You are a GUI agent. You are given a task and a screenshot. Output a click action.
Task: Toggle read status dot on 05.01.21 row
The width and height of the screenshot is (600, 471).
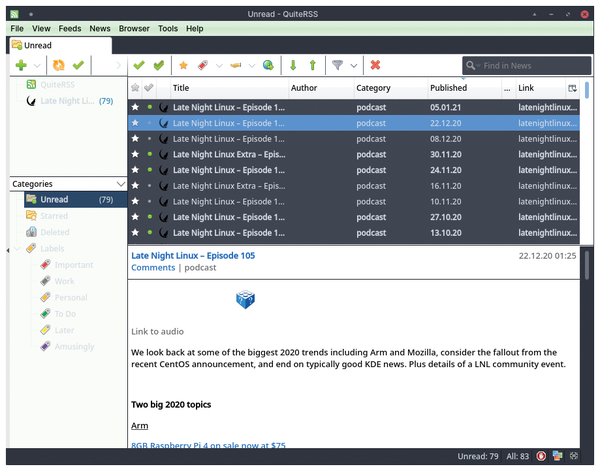[x=150, y=107]
